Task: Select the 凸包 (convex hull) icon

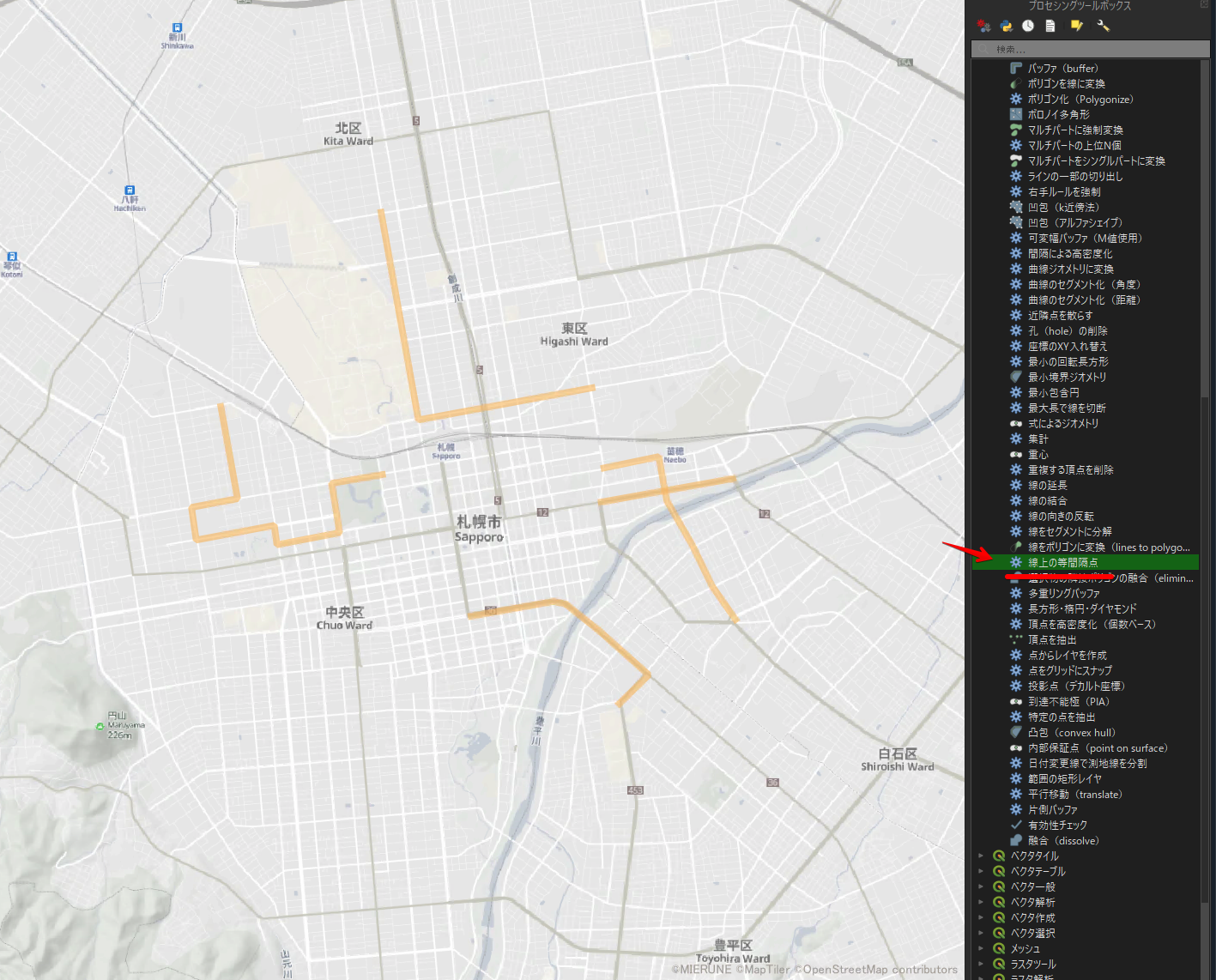Action: coord(1016,732)
